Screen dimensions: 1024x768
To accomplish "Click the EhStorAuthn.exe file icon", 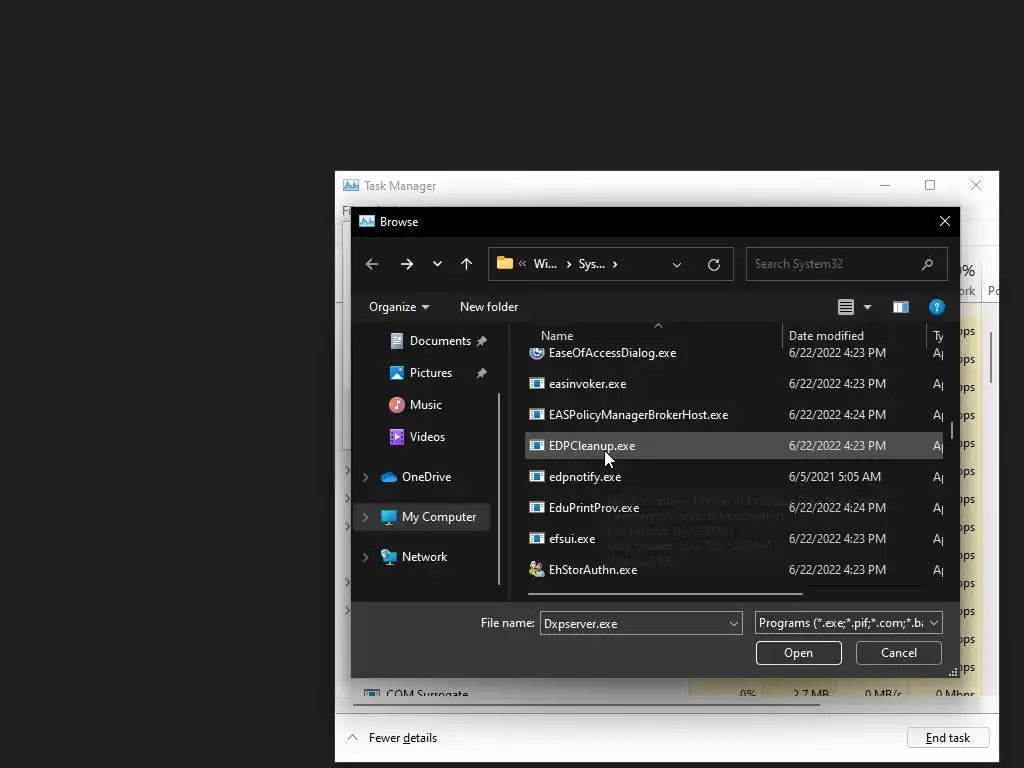I will (x=537, y=569).
